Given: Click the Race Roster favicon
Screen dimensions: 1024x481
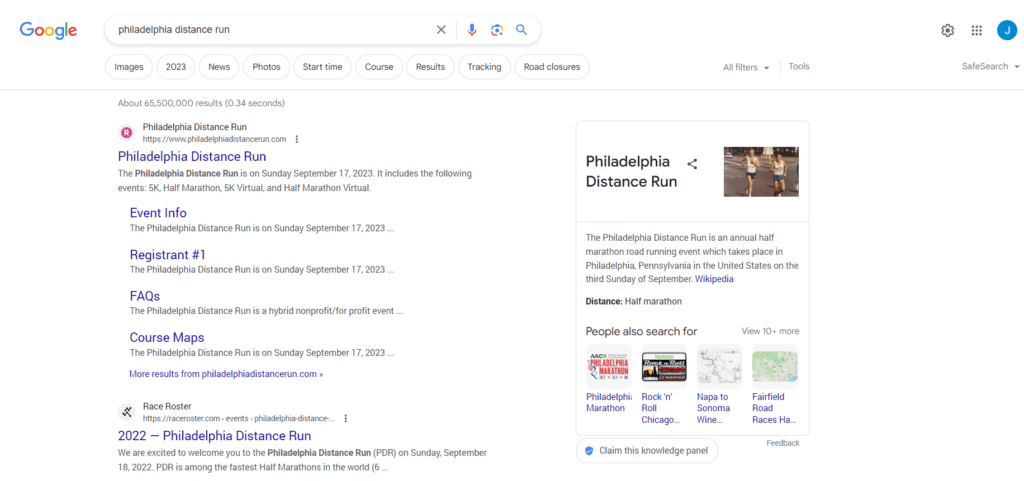Looking at the screenshot, I should 127,412.
